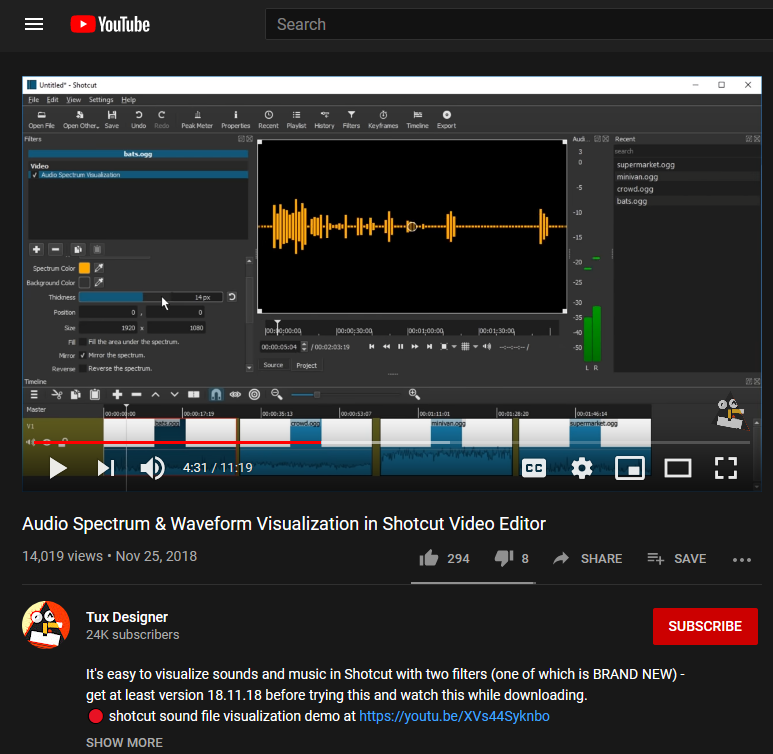773x754 pixels.
Task: Share this video
Action: pyautogui.click(x=588, y=558)
